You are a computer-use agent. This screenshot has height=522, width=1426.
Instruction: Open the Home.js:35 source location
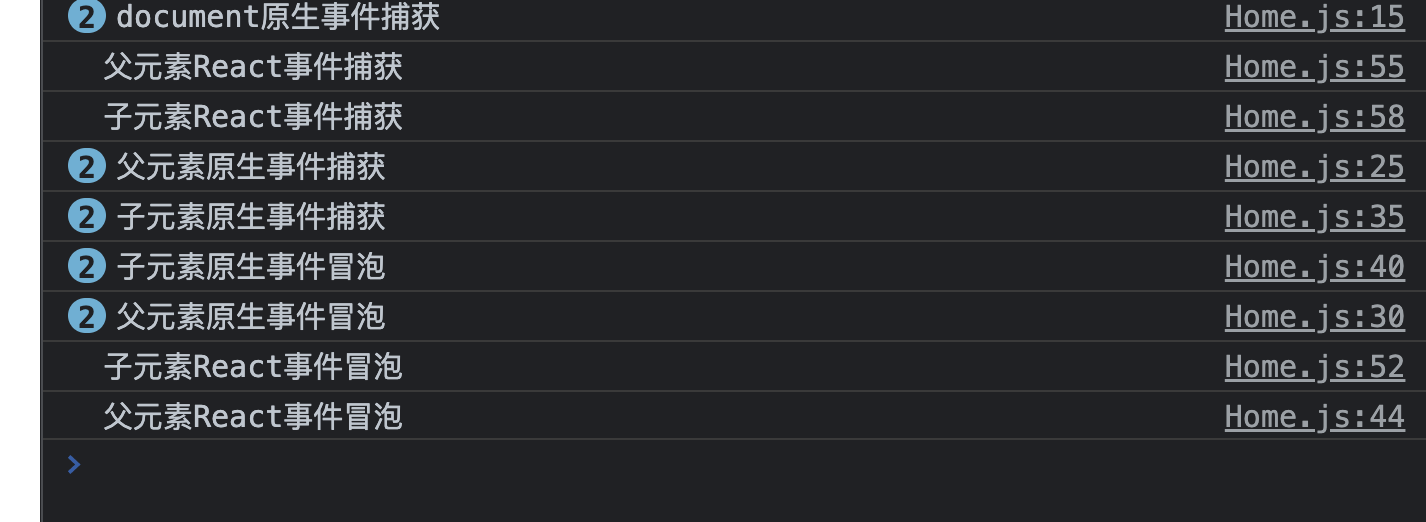pos(1314,217)
